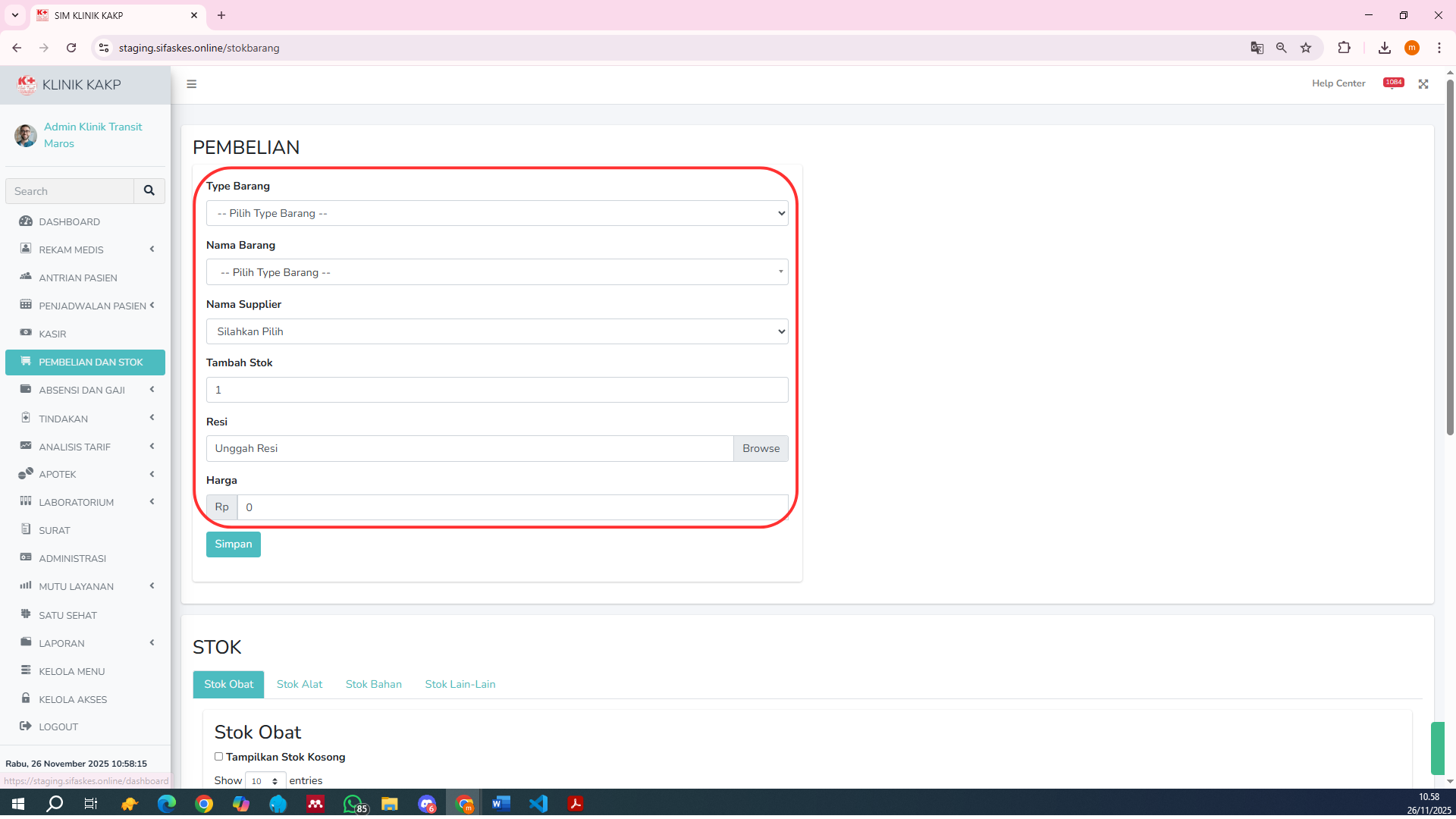Open the Type Barang dropdown
Screen dimensions: 1456x819
(497, 213)
